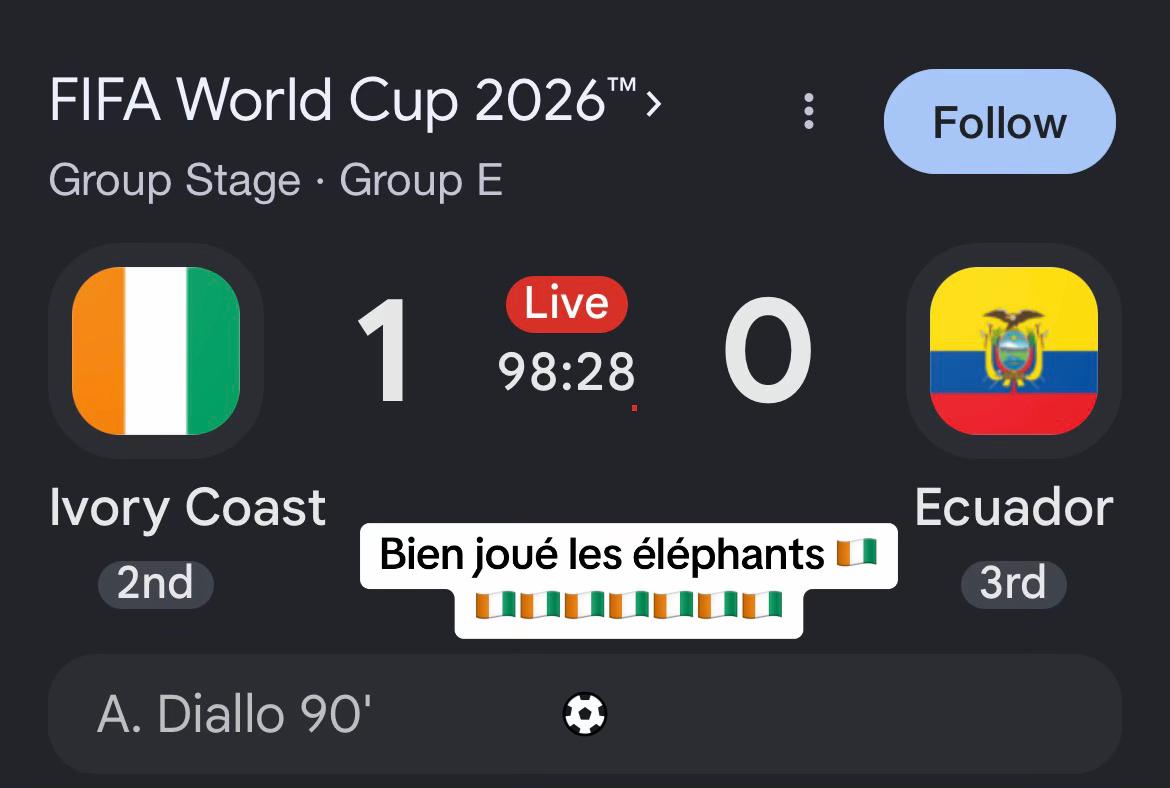
Task: Tap the Ecuador 3rd place badge
Action: coord(1013,583)
